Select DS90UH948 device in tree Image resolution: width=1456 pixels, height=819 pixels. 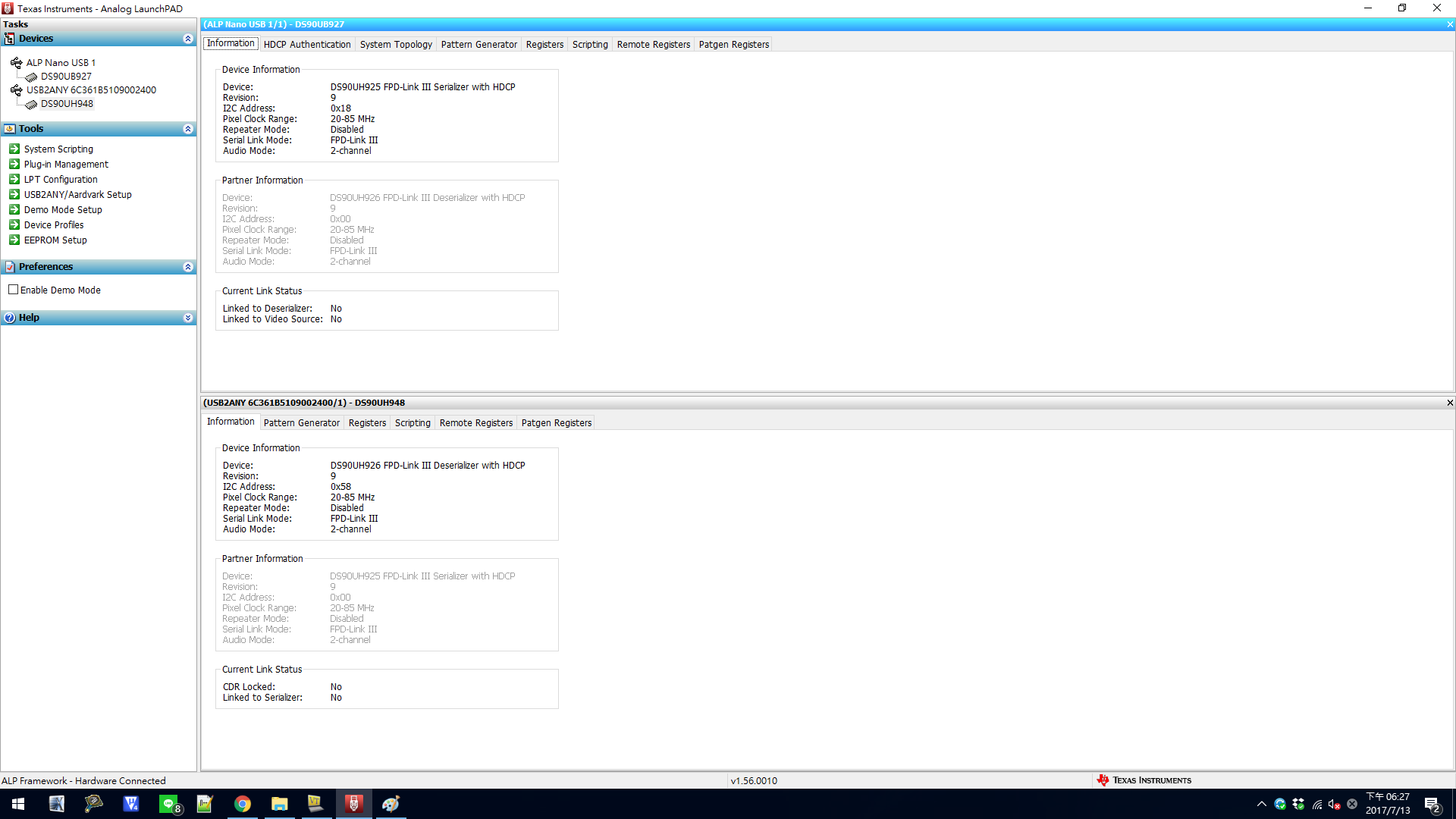point(67,104)
